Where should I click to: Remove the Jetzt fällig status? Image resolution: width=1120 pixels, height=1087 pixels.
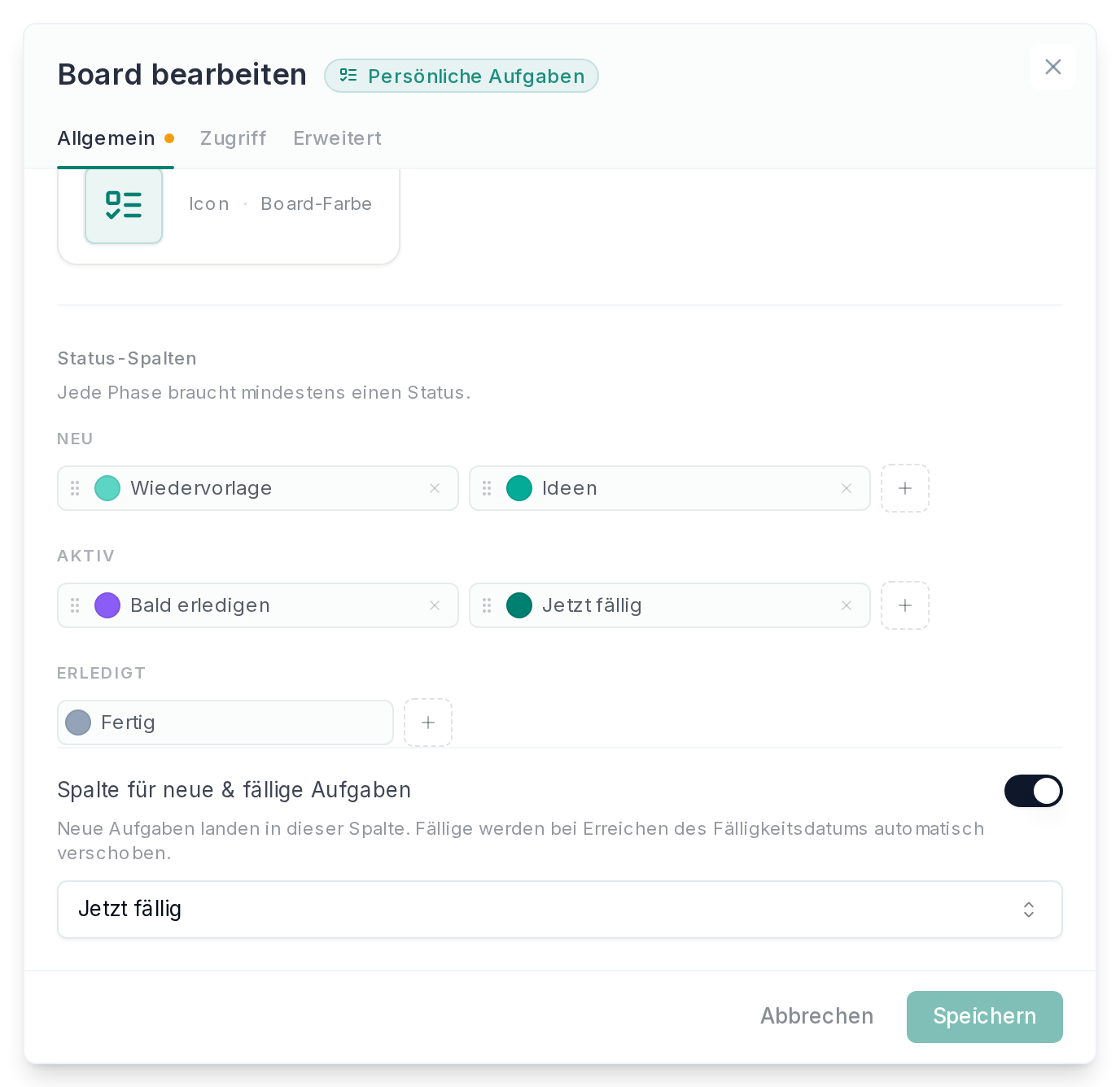847,605
